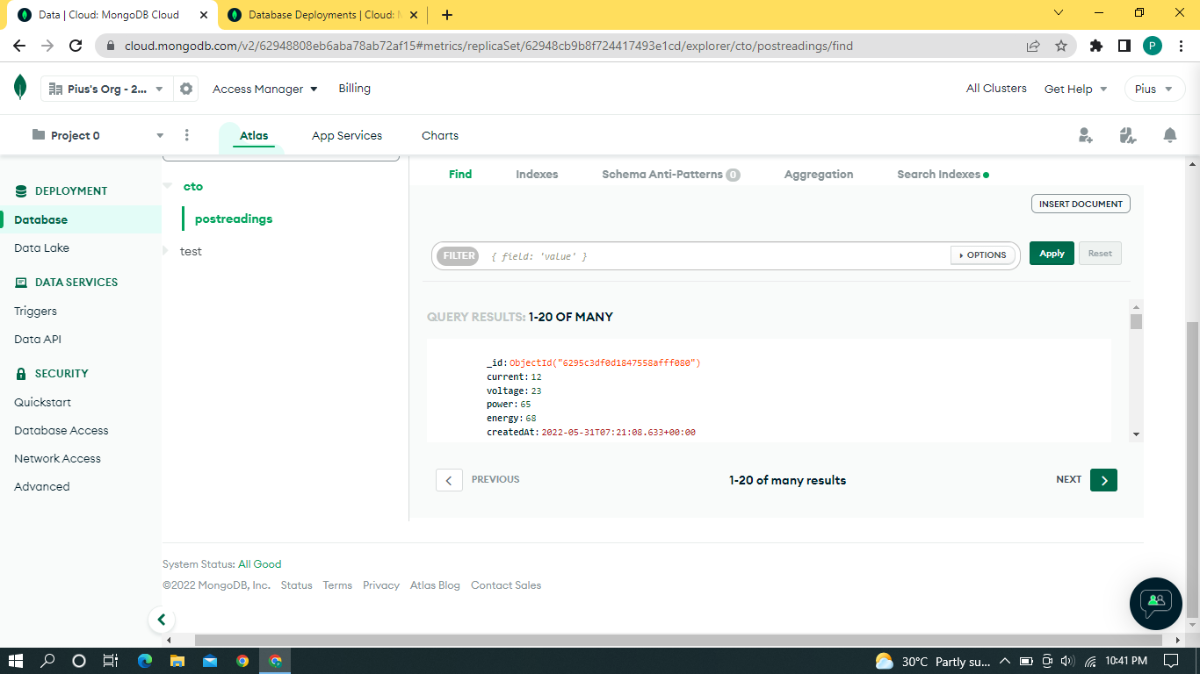The height and width of the screenshot is (674, 1200).
Task: Switch to the Charts tab
Action: coord(440,136)
